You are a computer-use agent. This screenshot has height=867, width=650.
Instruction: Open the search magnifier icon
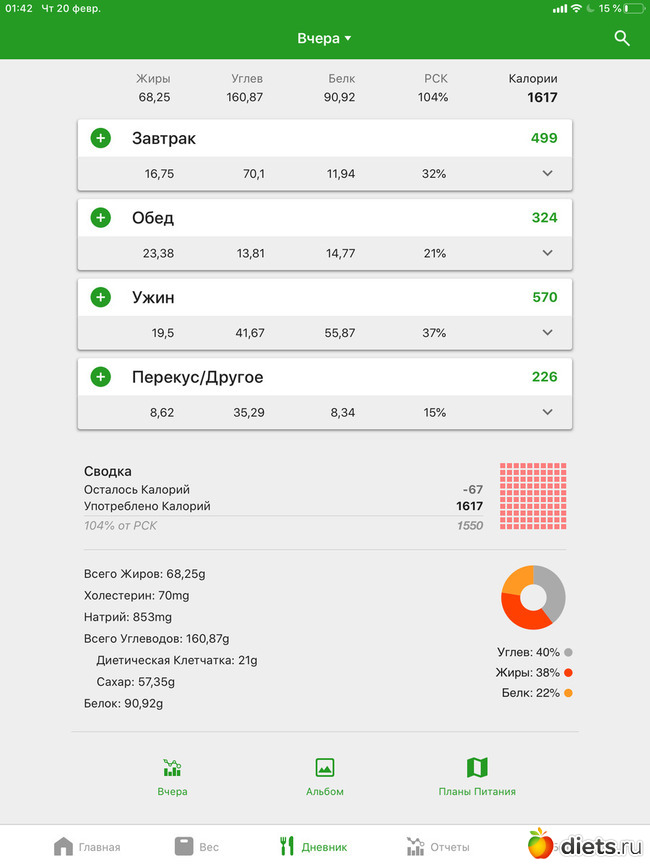622,39
